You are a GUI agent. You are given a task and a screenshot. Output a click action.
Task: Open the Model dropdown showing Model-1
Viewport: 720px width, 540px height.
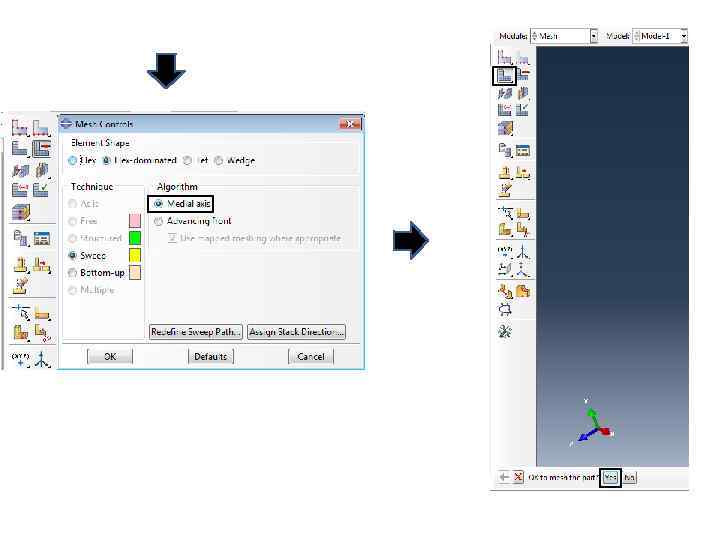click(x=660, y=36)
